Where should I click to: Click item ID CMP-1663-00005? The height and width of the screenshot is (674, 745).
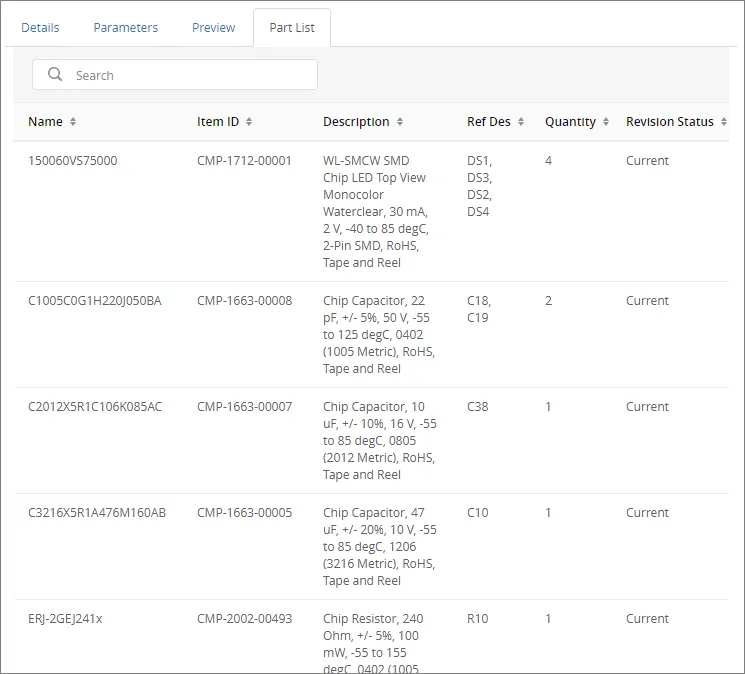244,513
